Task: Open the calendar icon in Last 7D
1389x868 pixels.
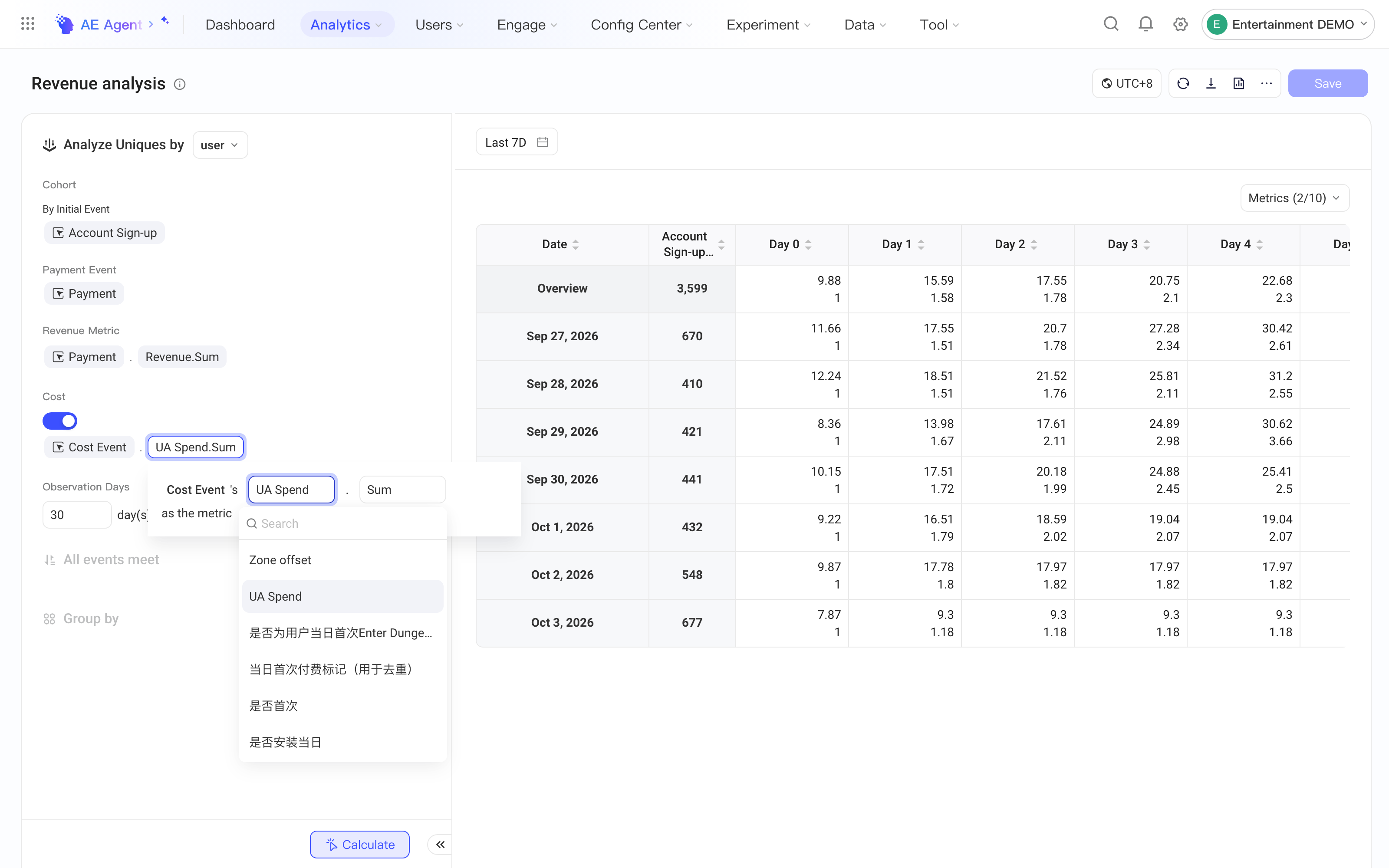Action: pyautogui.click(x=543, y=142)
